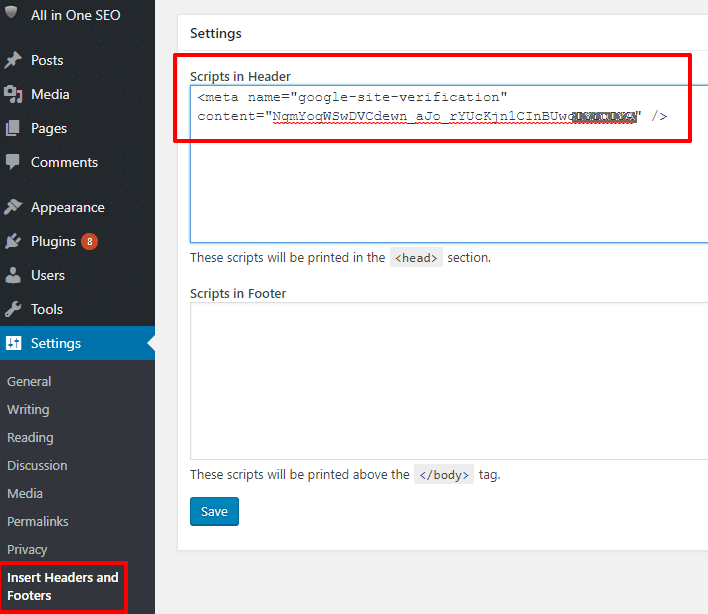Open Permalinks settings submenu

[x=37, y=521]
